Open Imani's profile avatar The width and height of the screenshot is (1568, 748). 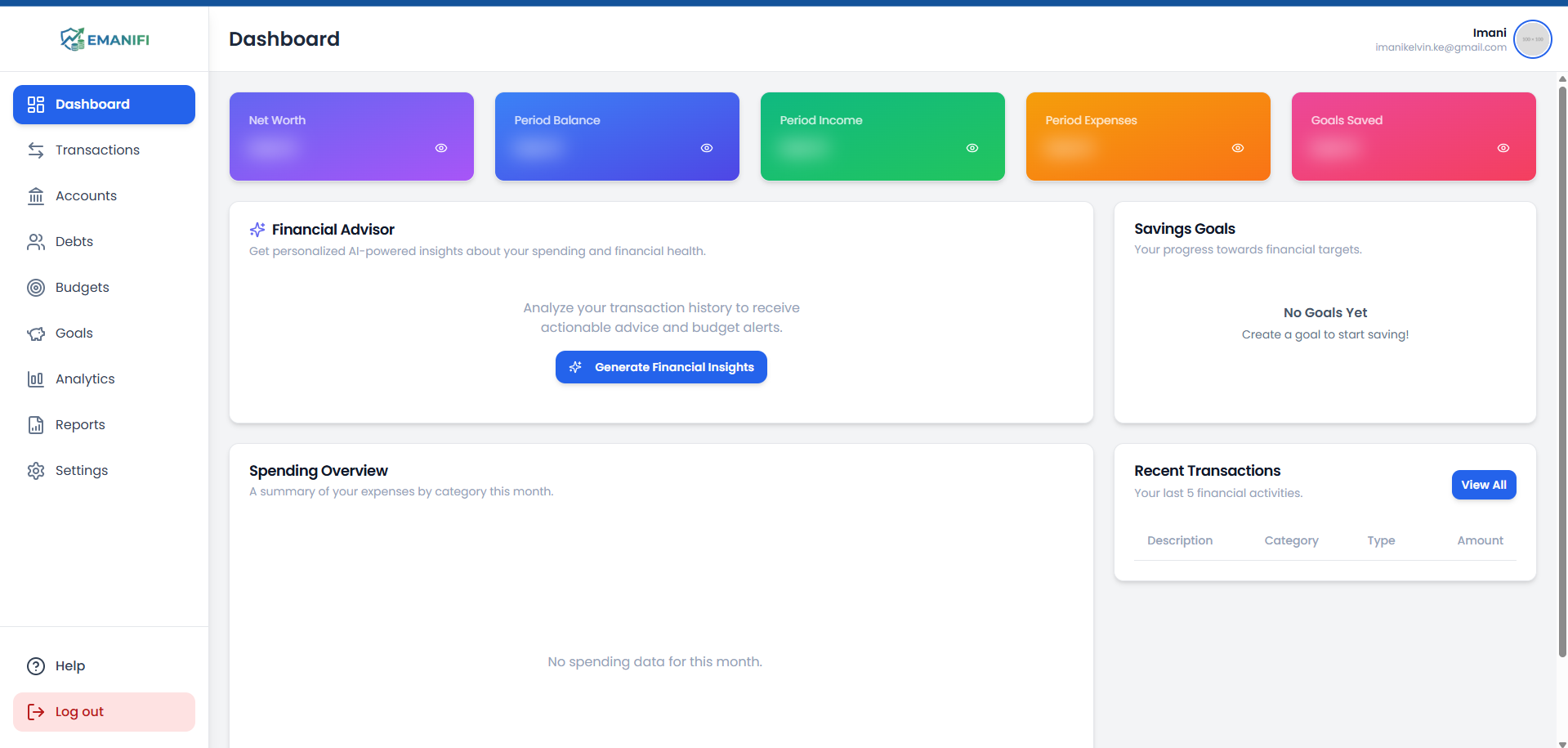[1532, 38]
